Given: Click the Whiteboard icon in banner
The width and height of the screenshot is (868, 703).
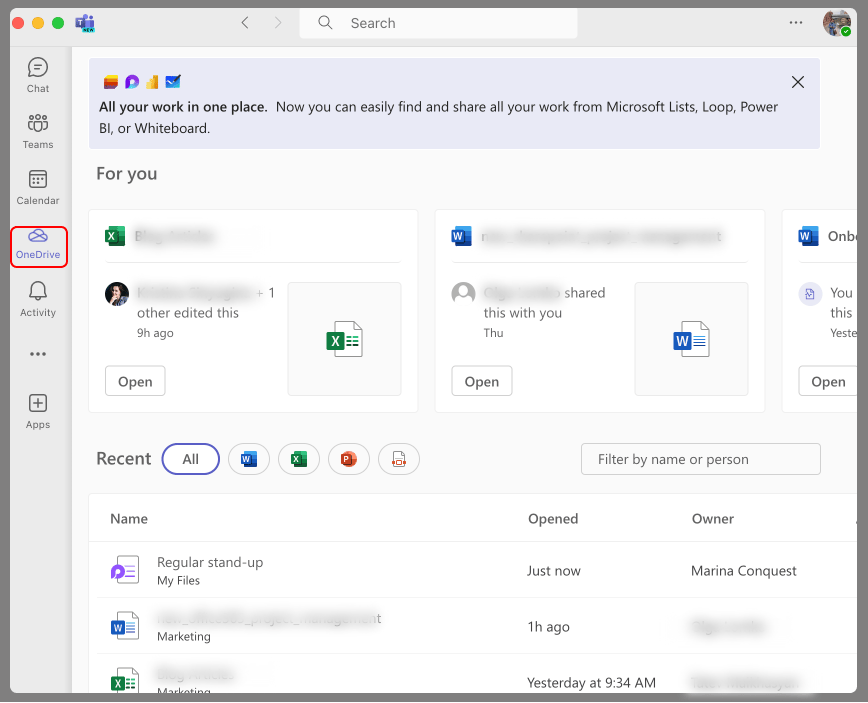Looking at the screenshot, I should [173, 82].
